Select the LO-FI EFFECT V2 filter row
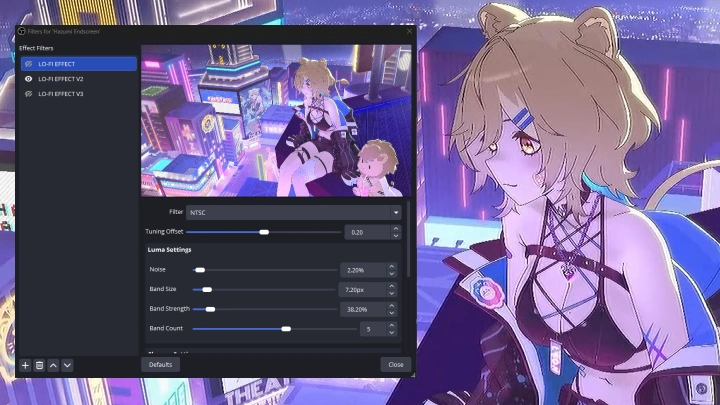 point(79,79)
